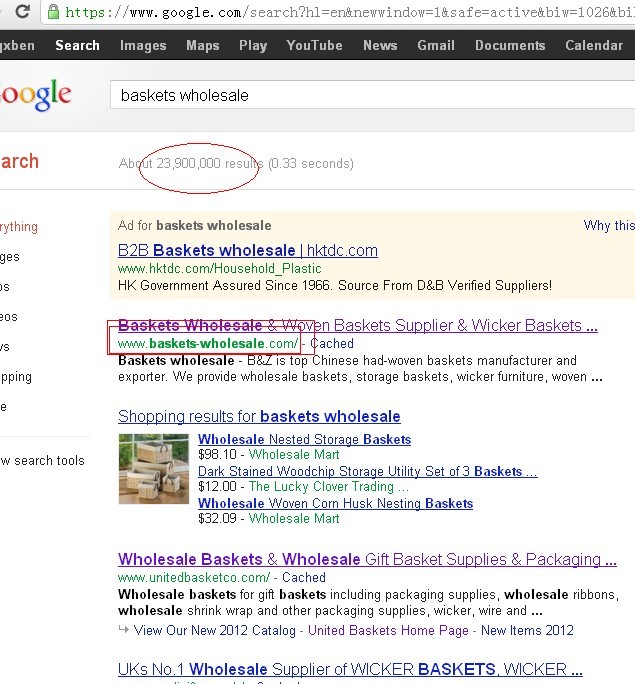Click the 'Ad for baskets wholesale' label
Image resolution: width=635 pixels, height=684 pixels.
pos(195,225)
